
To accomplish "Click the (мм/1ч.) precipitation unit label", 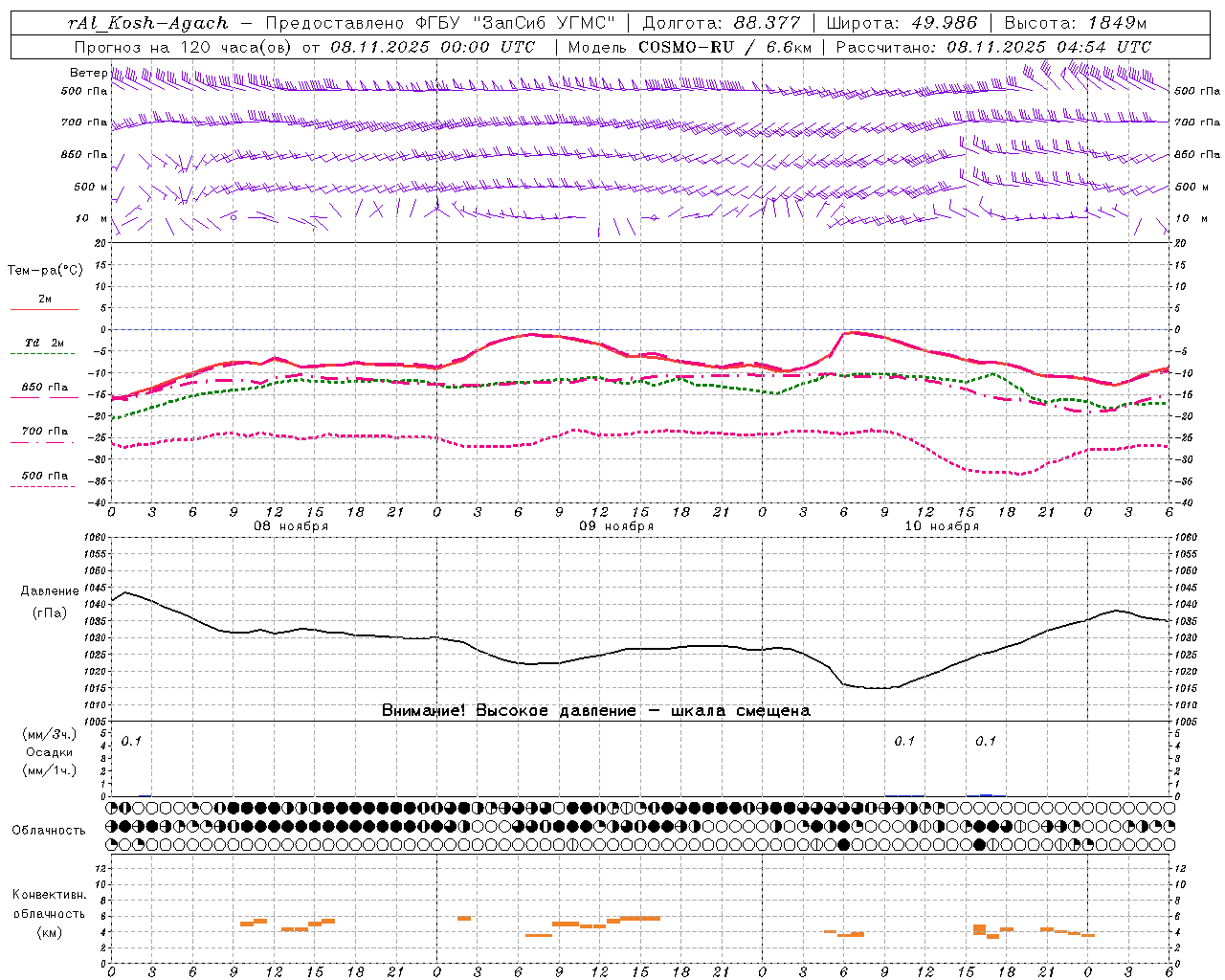I will 50,770.
